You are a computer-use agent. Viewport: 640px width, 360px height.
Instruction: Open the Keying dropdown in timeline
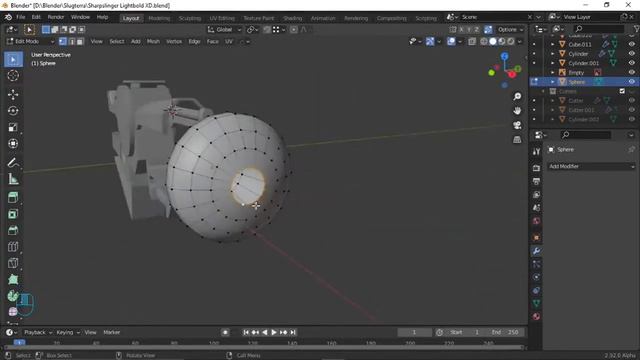point(68,332)
